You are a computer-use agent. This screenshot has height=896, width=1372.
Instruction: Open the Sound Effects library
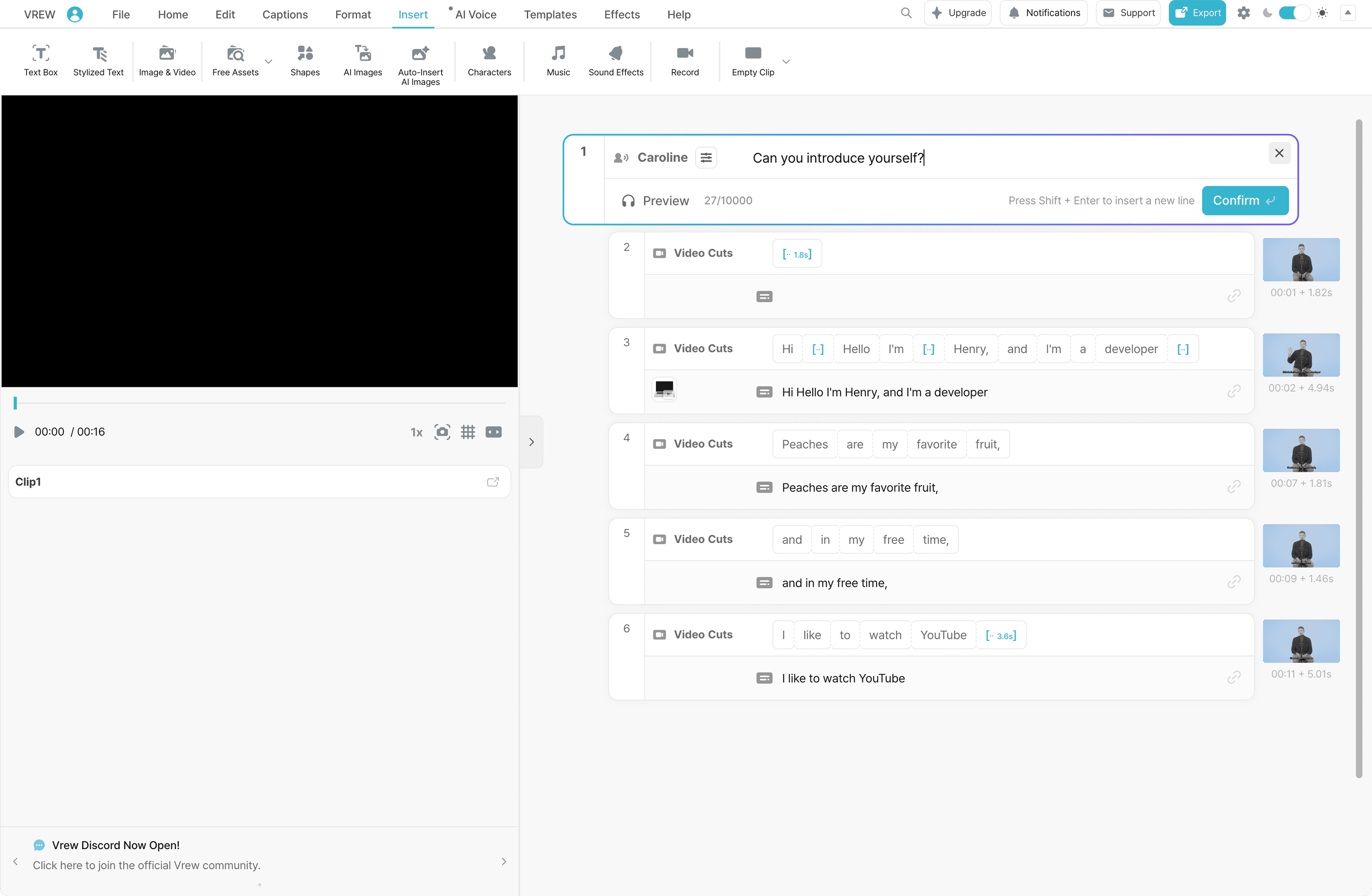coord(615,60)
